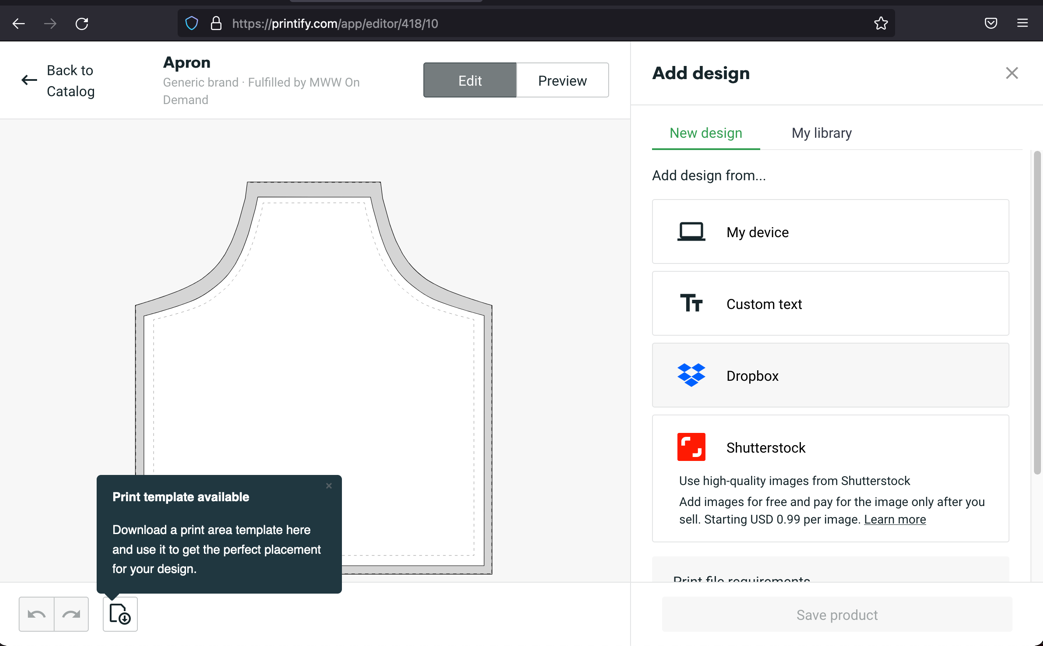Activate the Edit mode button

coord(470,81)
